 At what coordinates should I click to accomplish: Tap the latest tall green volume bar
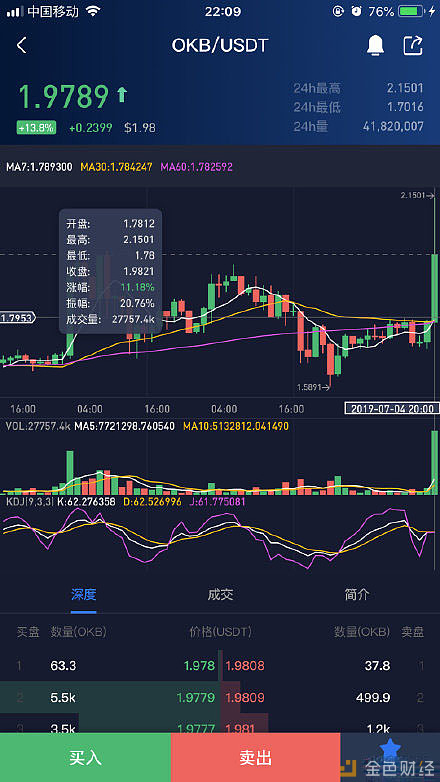[435, 462]
